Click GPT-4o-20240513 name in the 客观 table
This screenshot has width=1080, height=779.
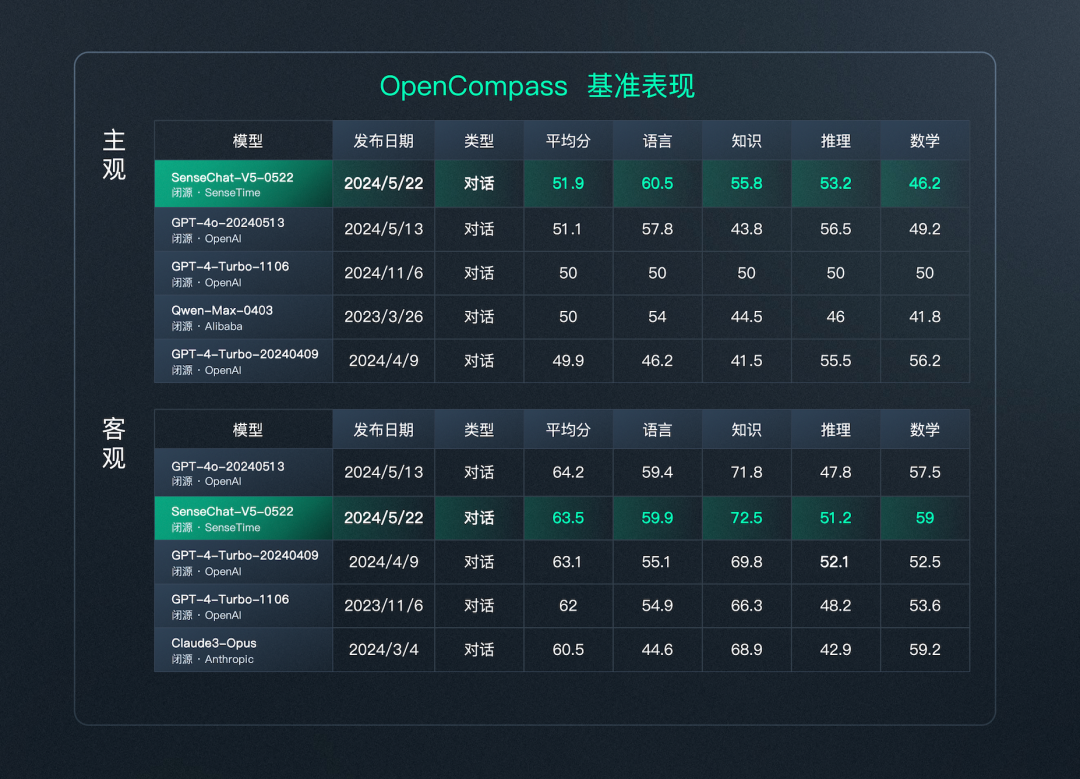[228, 466]
